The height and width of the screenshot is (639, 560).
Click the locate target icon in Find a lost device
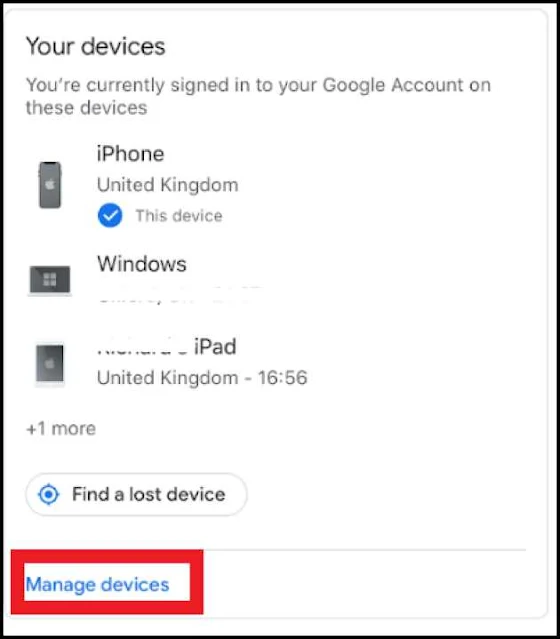pyautogui.click(x=49, y=494)
